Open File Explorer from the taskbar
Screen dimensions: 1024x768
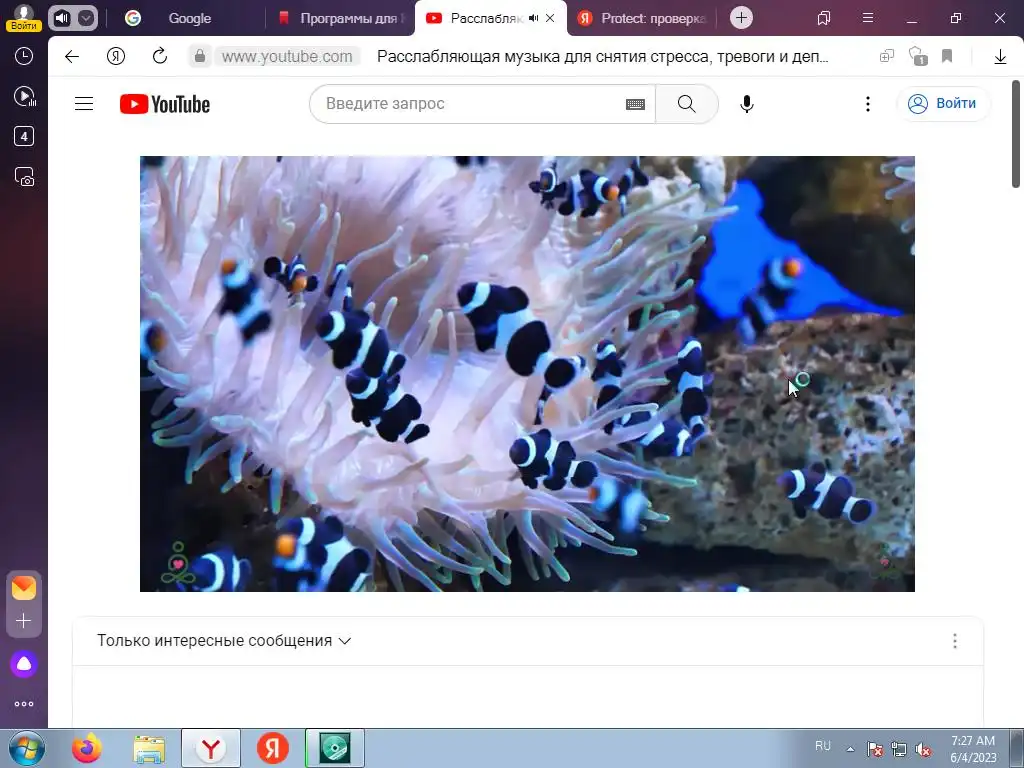[148, 748]
